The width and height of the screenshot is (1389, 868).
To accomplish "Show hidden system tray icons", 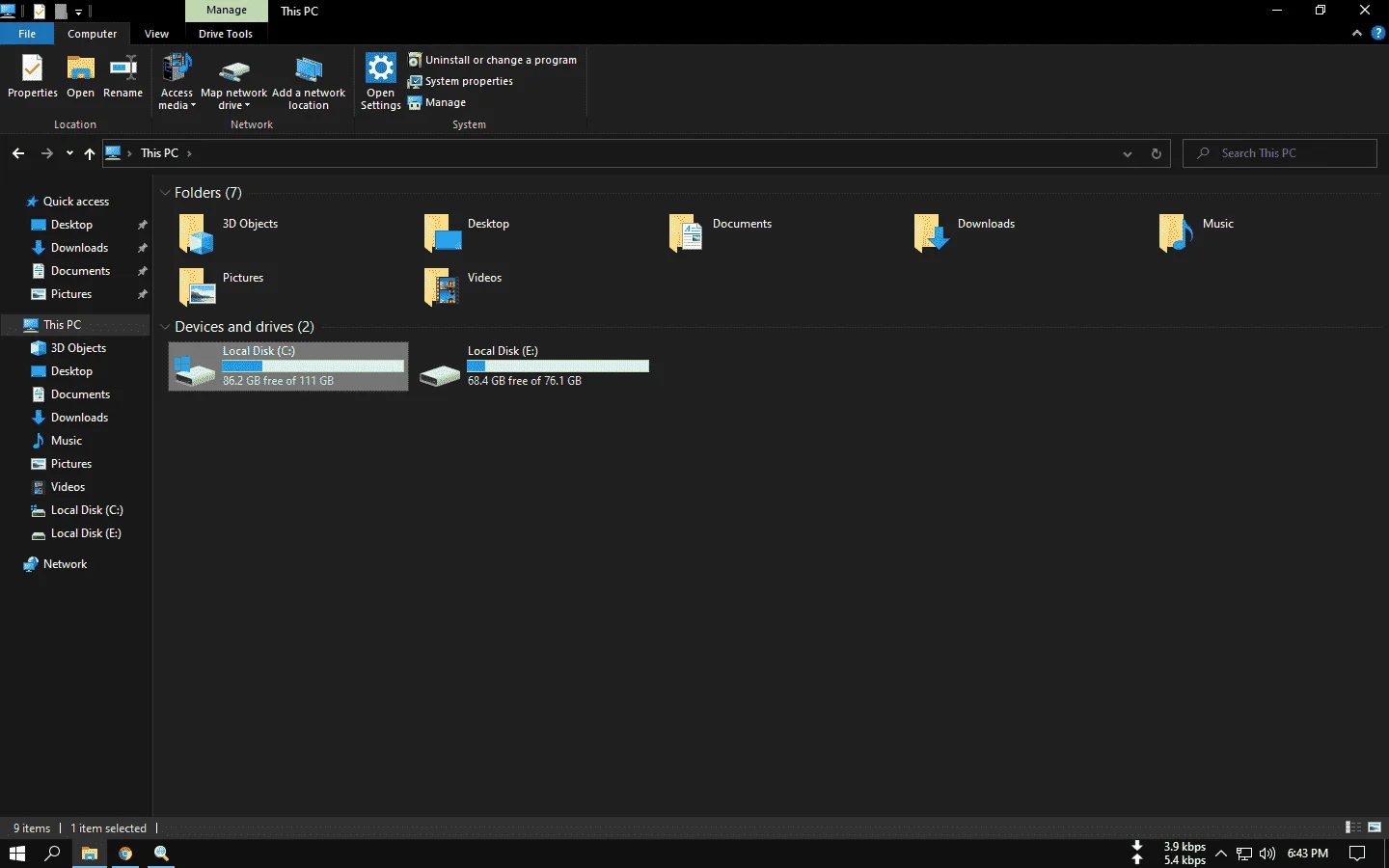I will coord(1221,854).
